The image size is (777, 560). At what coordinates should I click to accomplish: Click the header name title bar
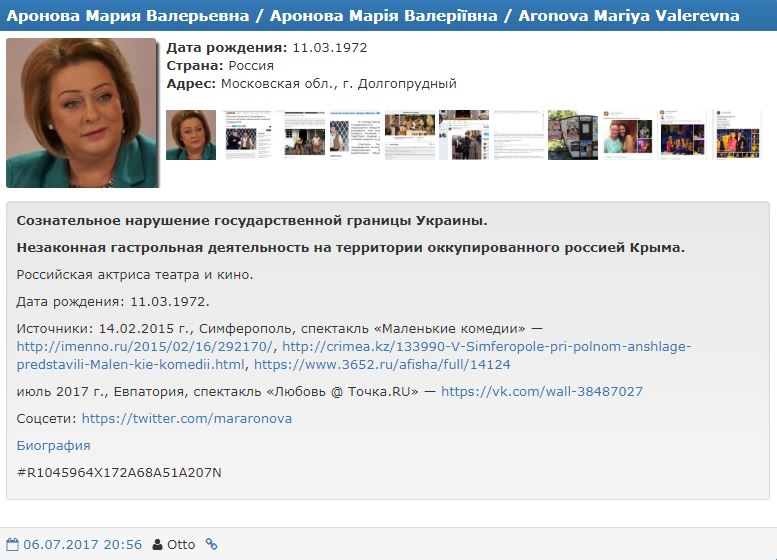[388, 15]
